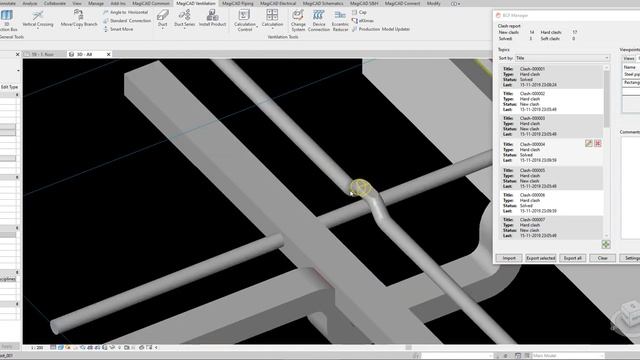Click the Import button in BCF Manager
The height and width of the screenshot is (360, 640).
(509, 258)
